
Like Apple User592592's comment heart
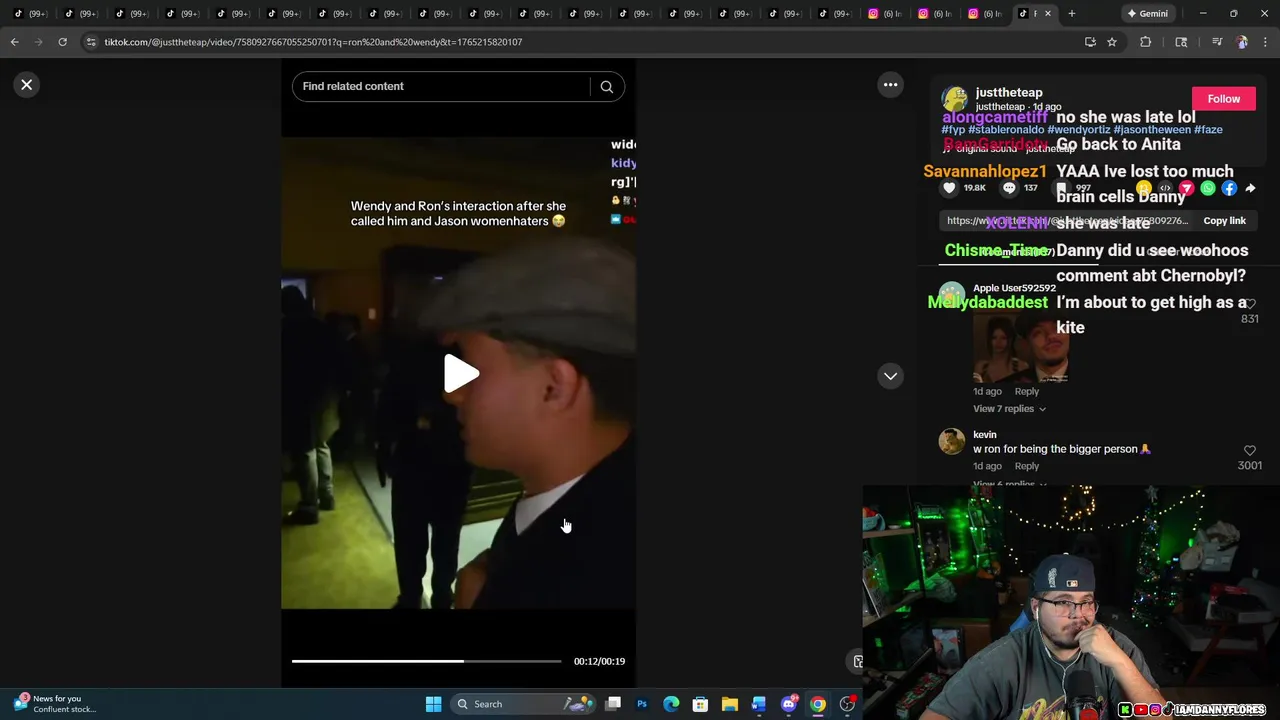click(x=1249, y=304)
